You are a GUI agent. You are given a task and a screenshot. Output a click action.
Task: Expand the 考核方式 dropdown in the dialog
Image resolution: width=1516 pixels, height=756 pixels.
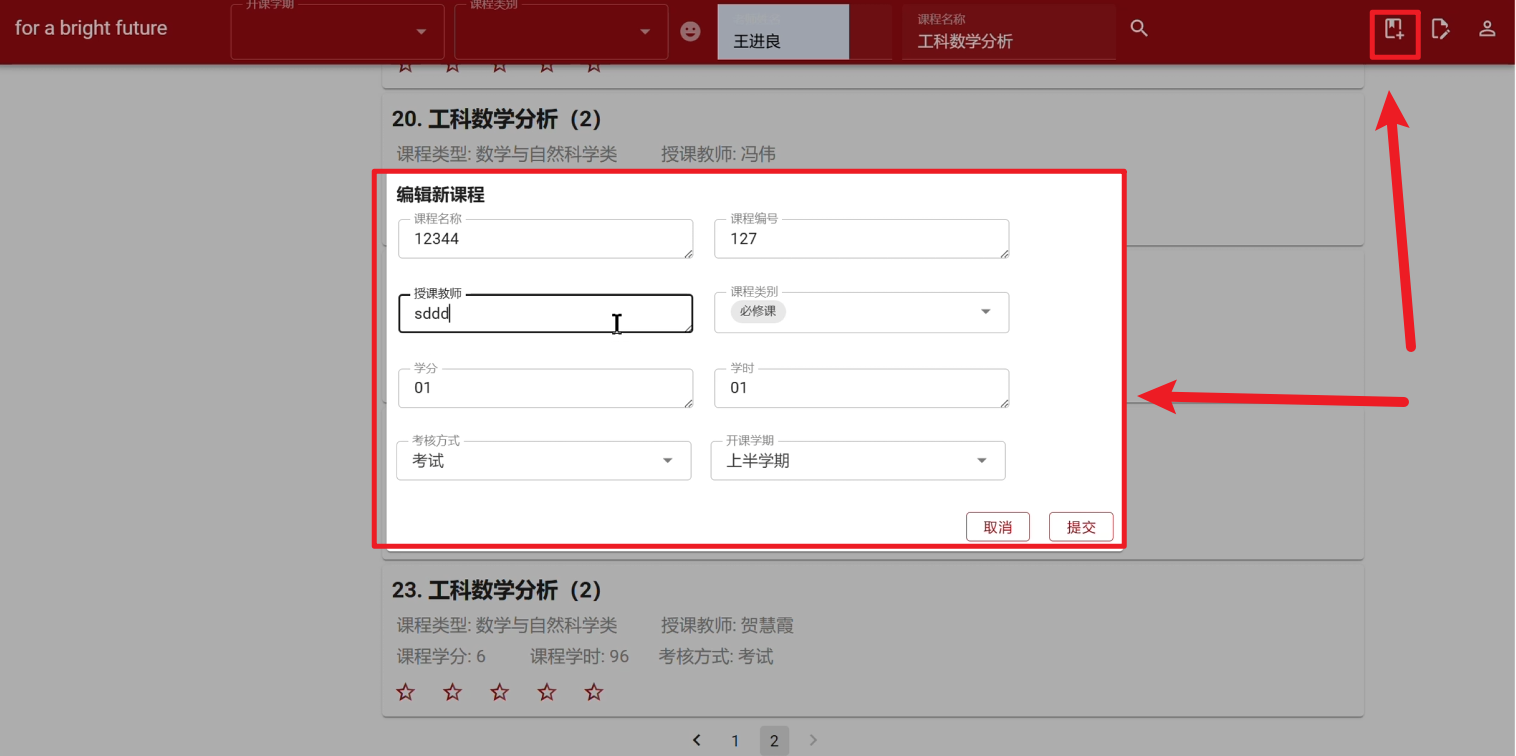[x=667, y=460]
